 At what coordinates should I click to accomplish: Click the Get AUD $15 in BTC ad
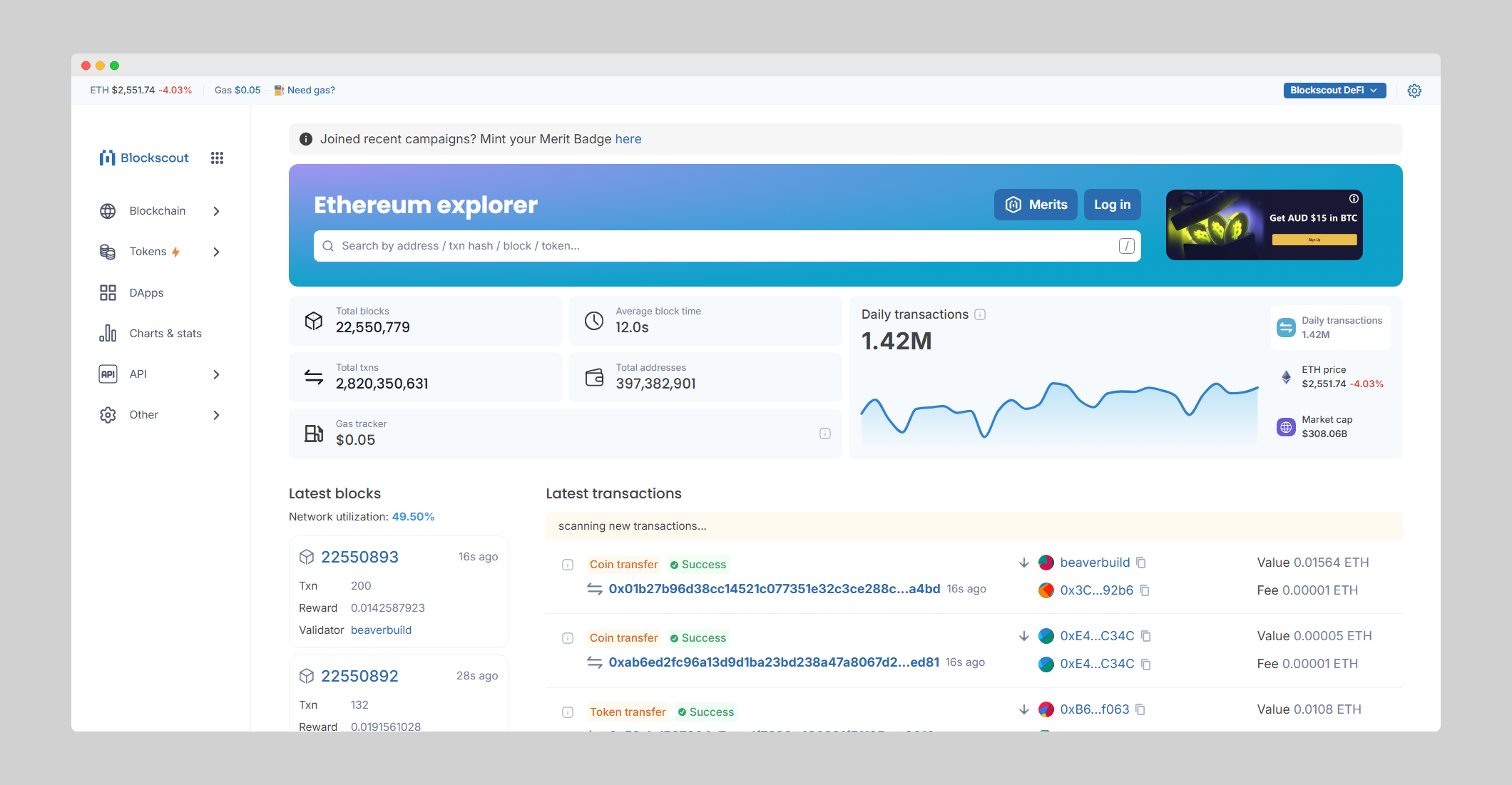tap(1264, 225)
